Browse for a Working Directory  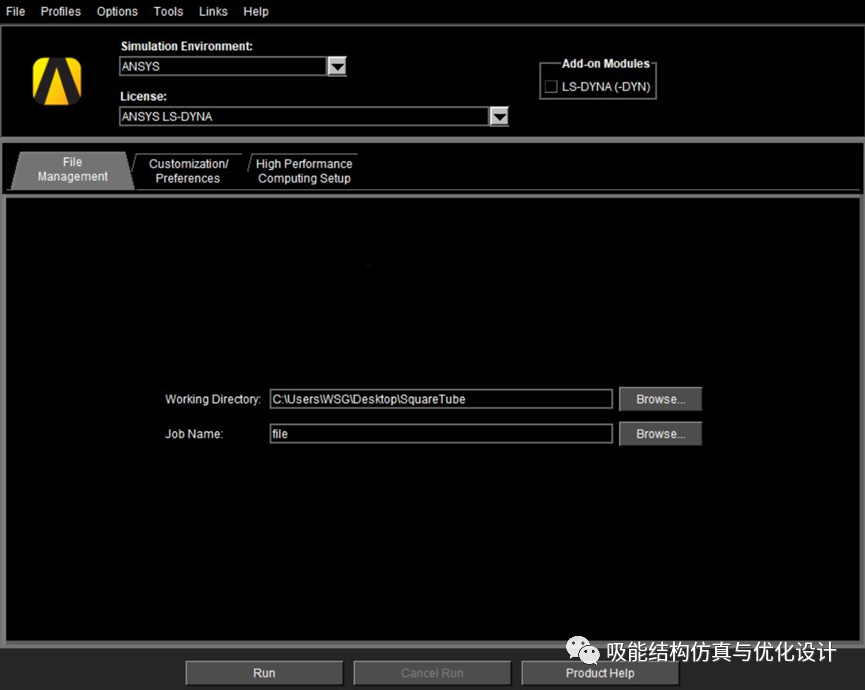(660, 398)
